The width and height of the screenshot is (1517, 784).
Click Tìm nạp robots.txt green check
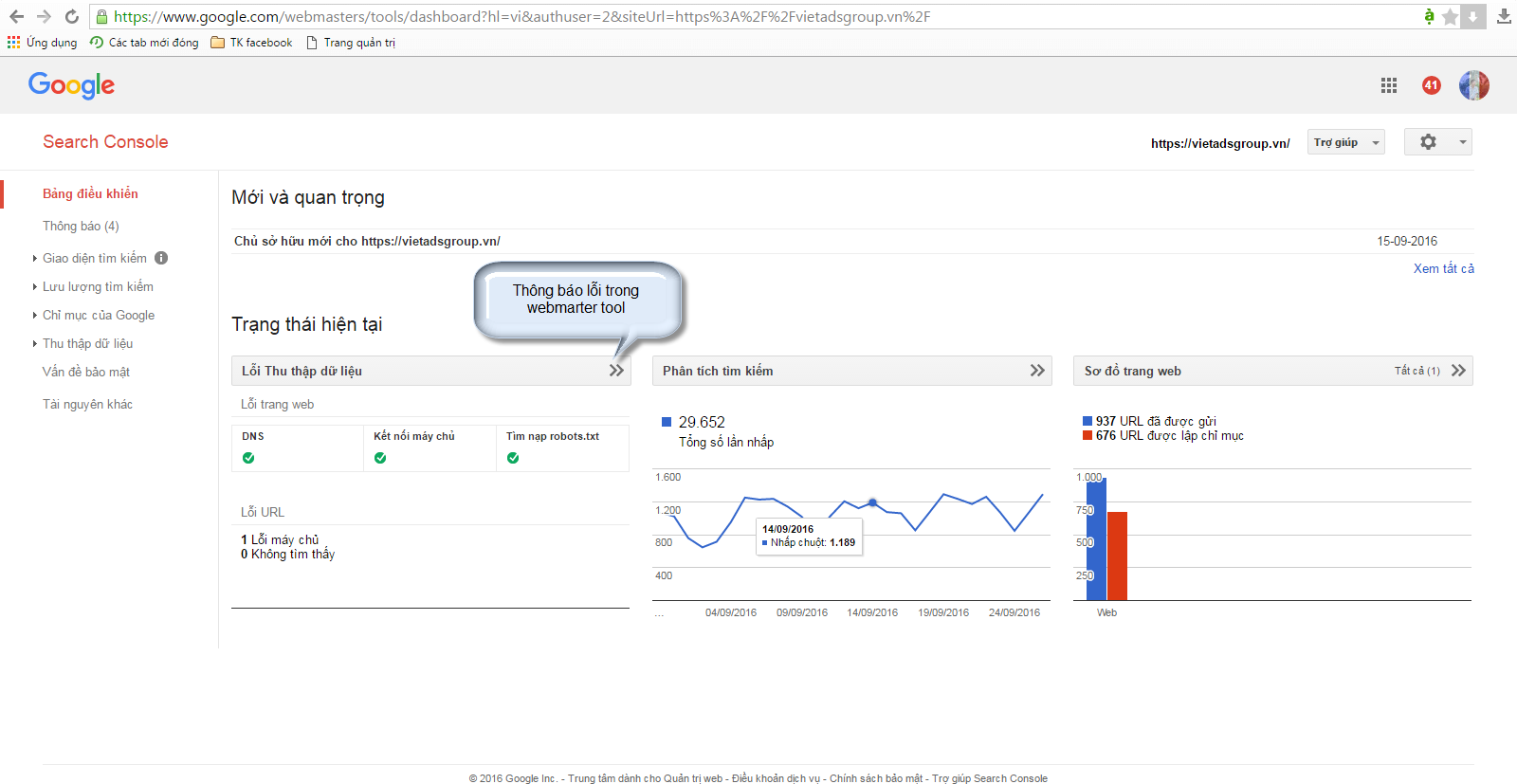coord(513,458)
